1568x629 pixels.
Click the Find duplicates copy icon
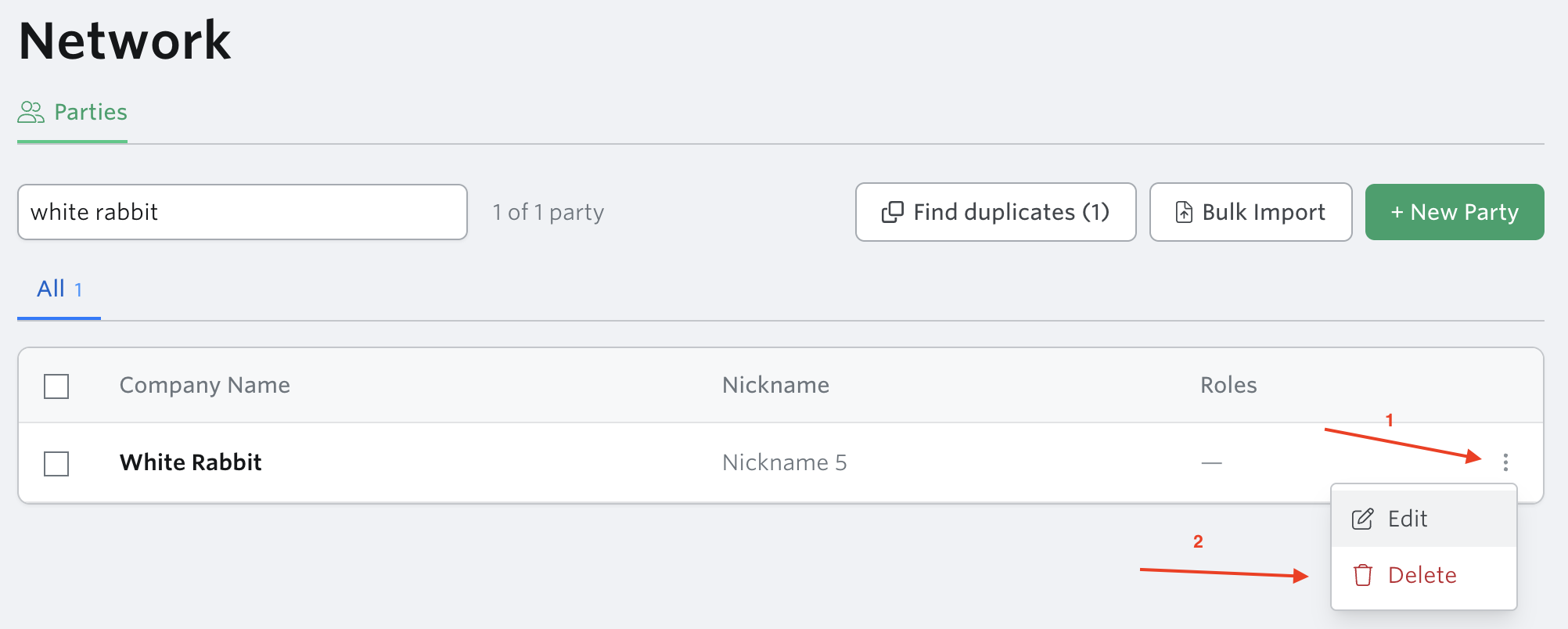coord(893,212)
